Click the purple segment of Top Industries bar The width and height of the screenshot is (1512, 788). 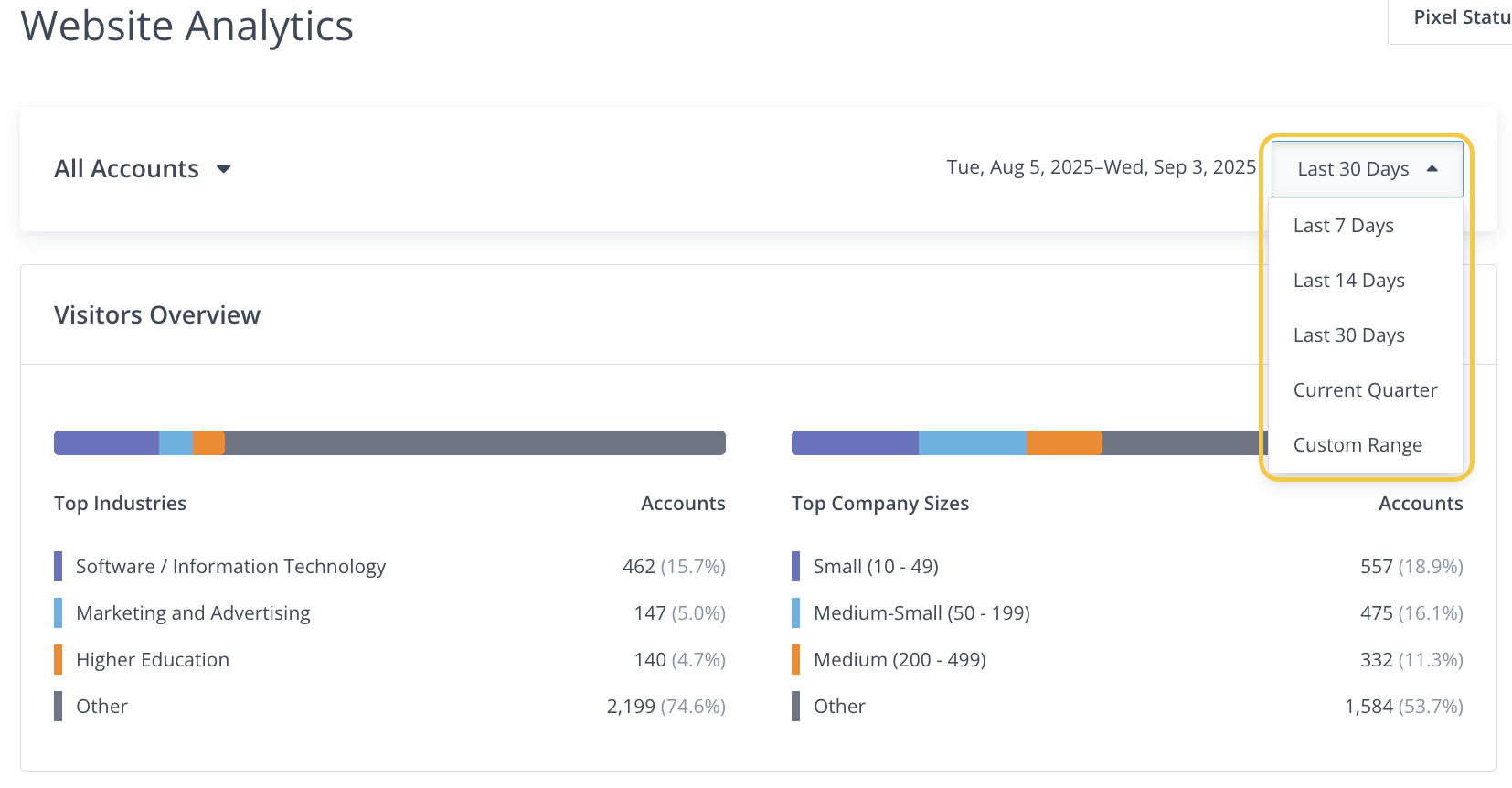pos(106,443)
